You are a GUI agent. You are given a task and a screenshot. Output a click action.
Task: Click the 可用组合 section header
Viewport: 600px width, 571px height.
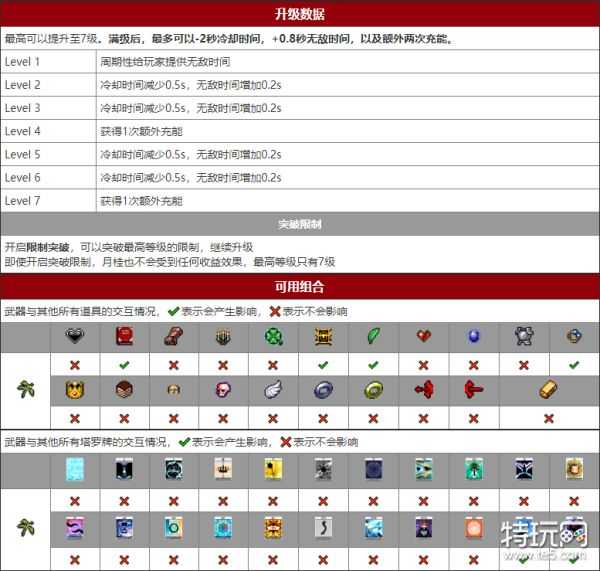(299, 287)
